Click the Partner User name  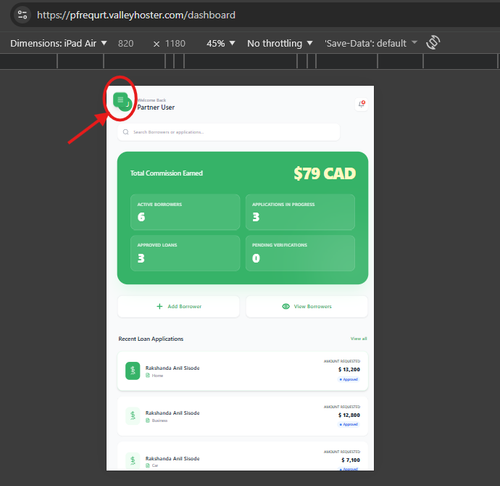click(x=156, y=107)
